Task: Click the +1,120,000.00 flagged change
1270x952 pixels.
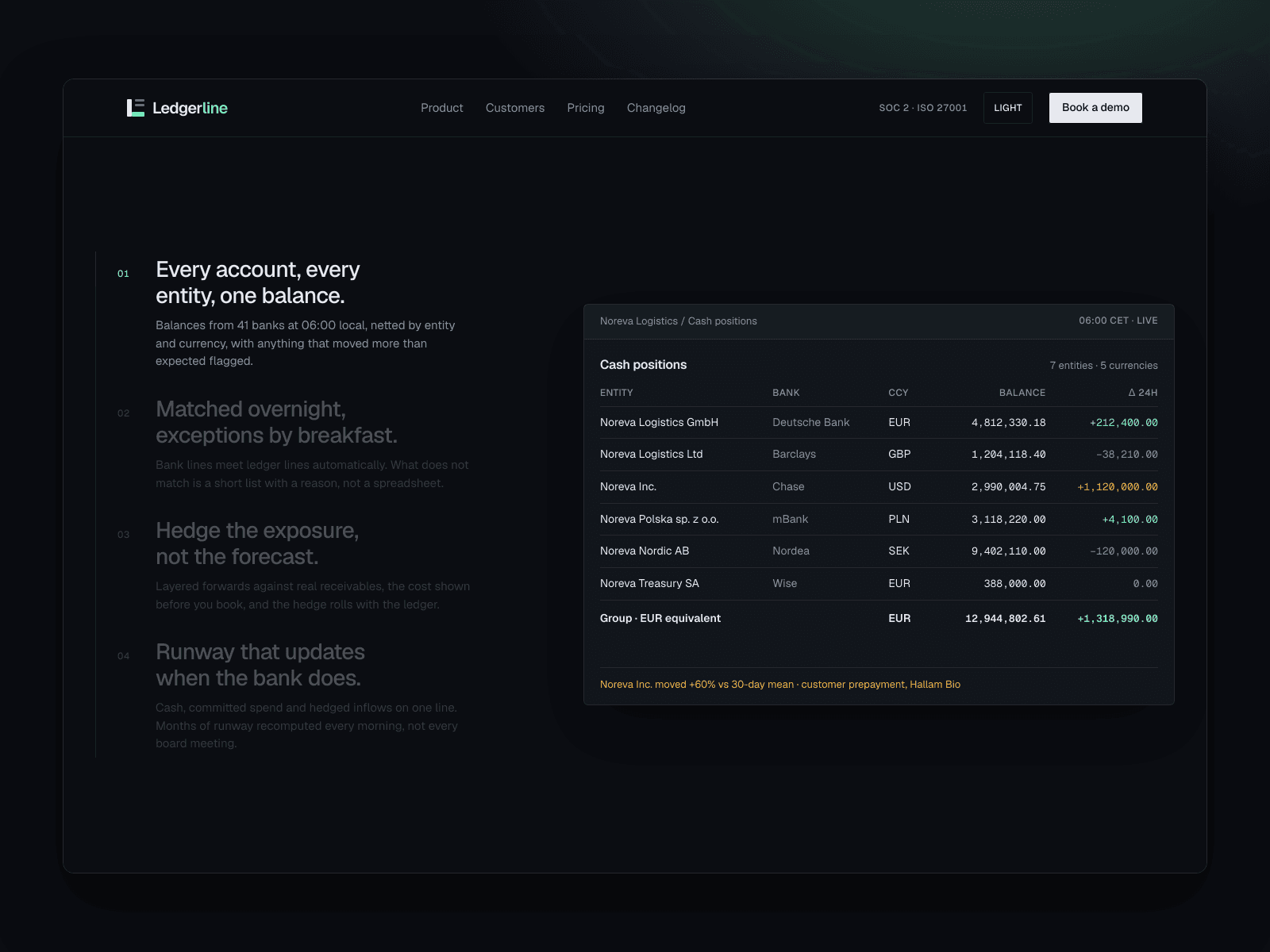Action: pos(1118,487)
